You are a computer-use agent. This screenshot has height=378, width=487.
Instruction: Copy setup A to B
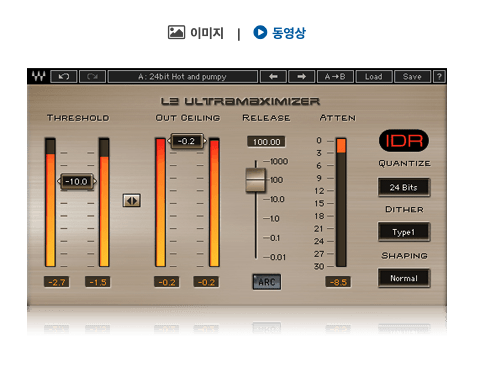335,77
